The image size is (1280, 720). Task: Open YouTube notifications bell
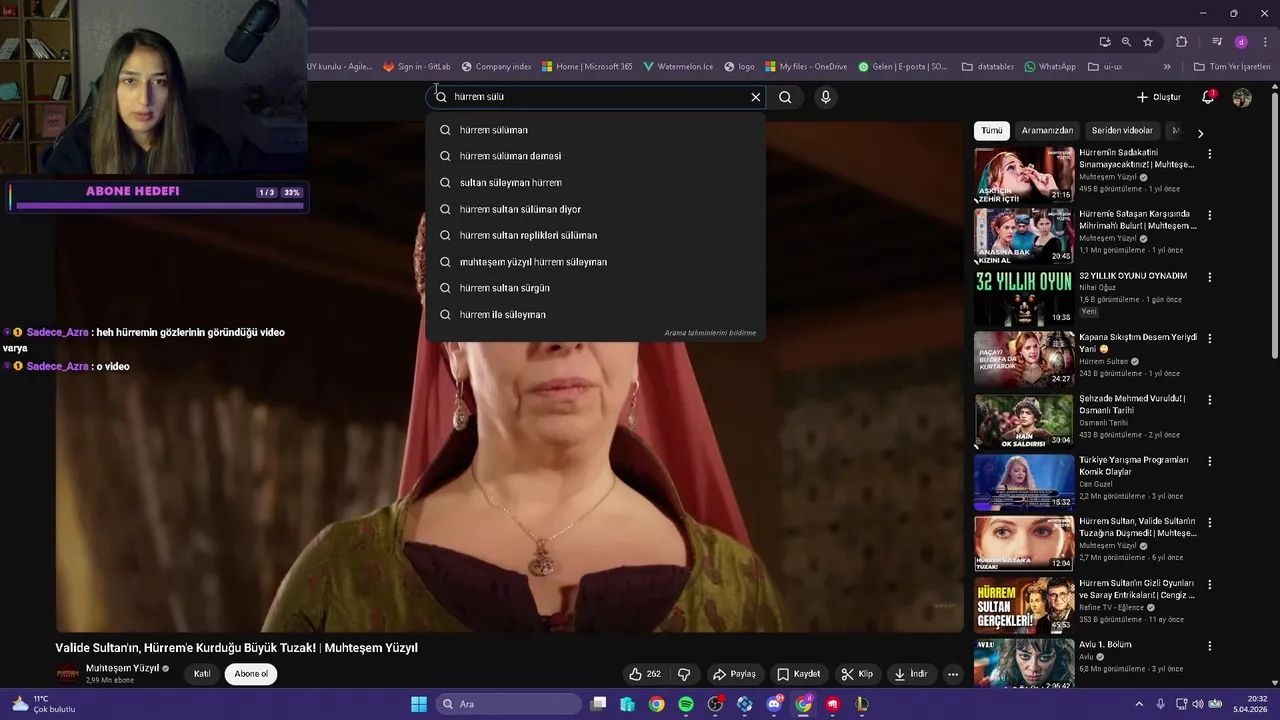pos(1208,97)
